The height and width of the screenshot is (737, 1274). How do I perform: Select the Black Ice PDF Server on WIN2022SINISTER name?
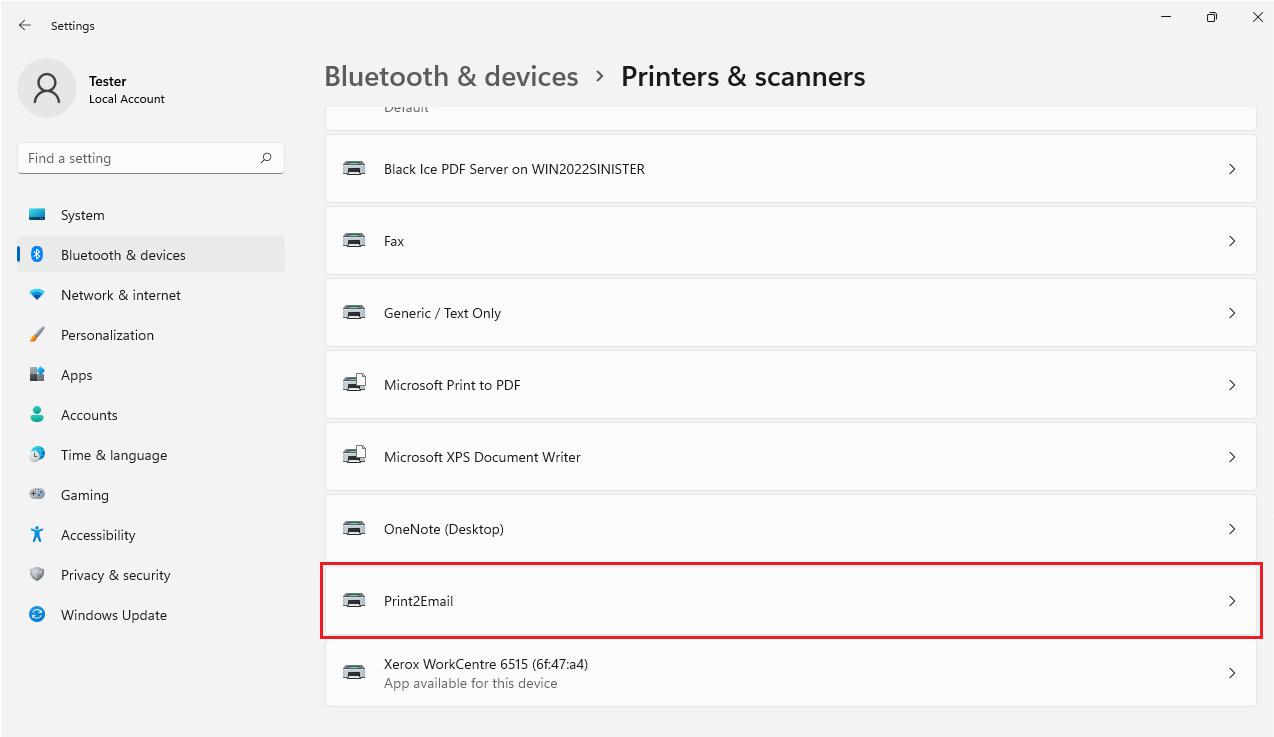point(514,169)
